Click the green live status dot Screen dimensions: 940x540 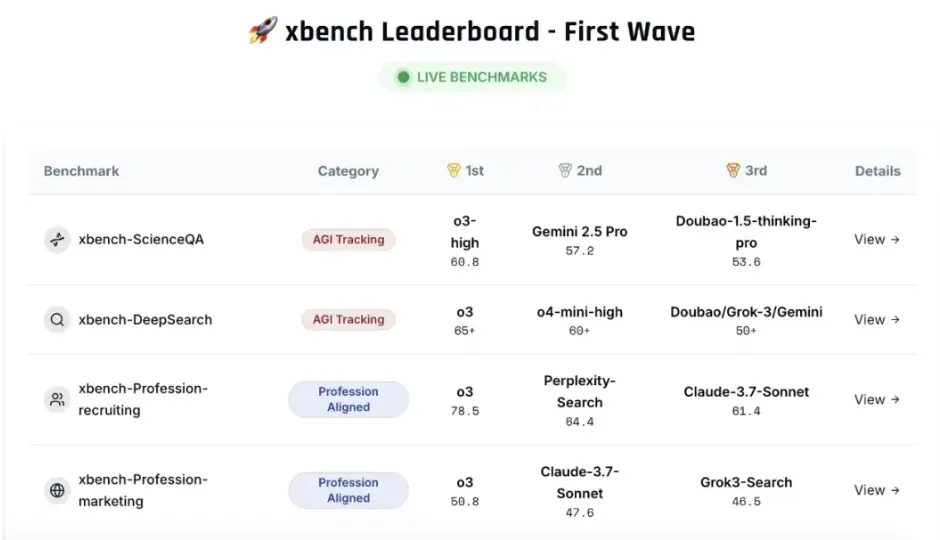click(x=403, y=77)
